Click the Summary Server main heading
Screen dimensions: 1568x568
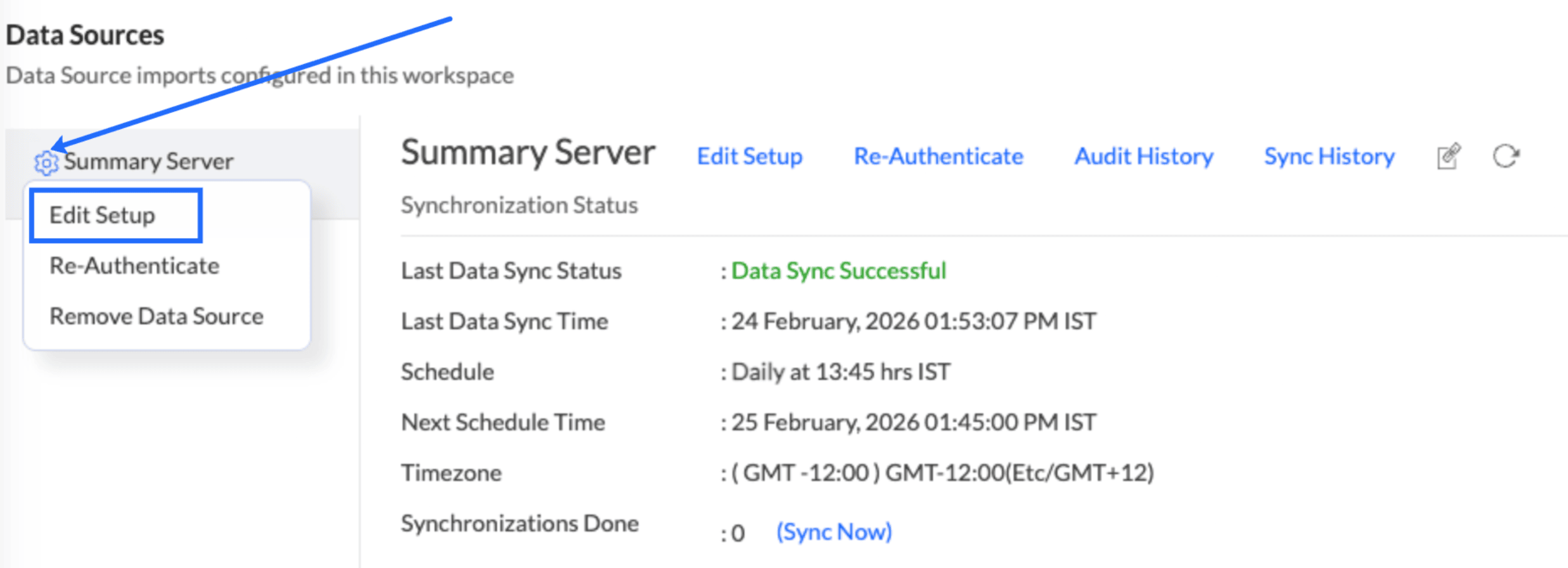pos(528,153)
